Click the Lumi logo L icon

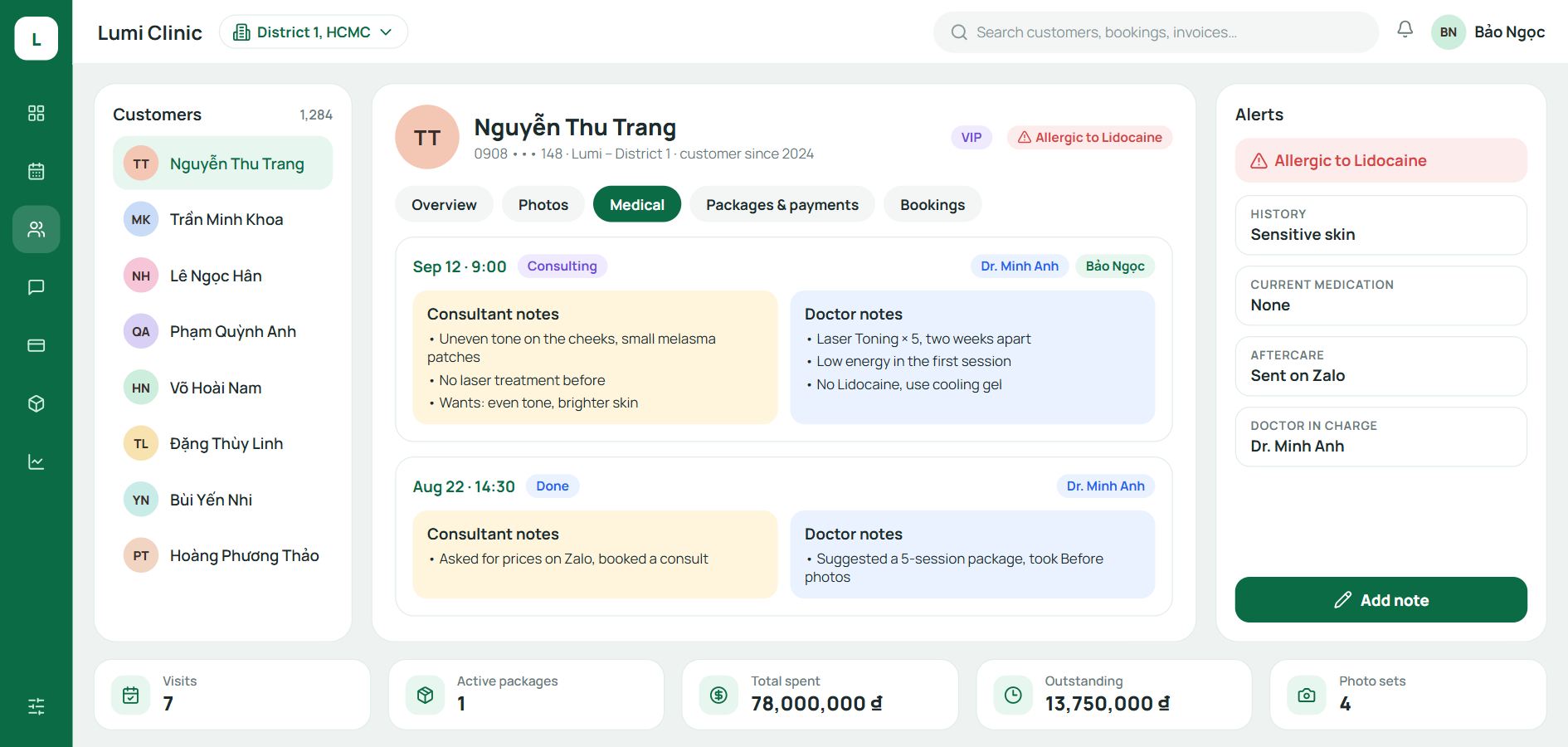click(x=36, y=38)
